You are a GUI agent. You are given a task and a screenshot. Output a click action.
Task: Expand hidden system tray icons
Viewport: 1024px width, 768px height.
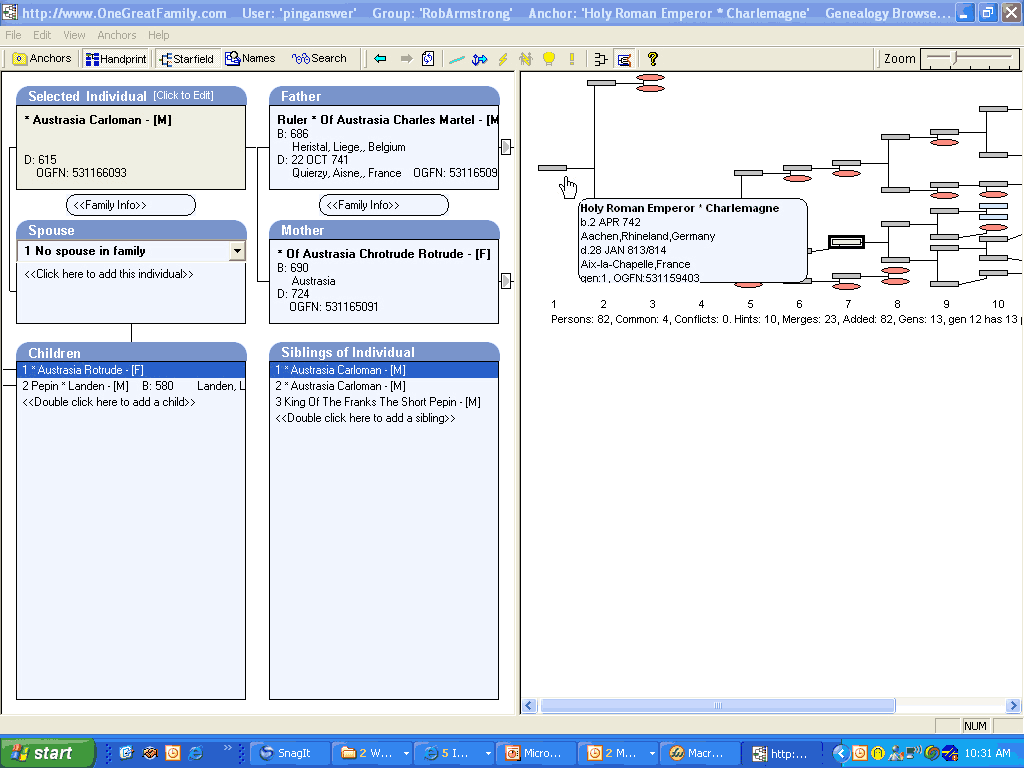[x=840, y=753]
